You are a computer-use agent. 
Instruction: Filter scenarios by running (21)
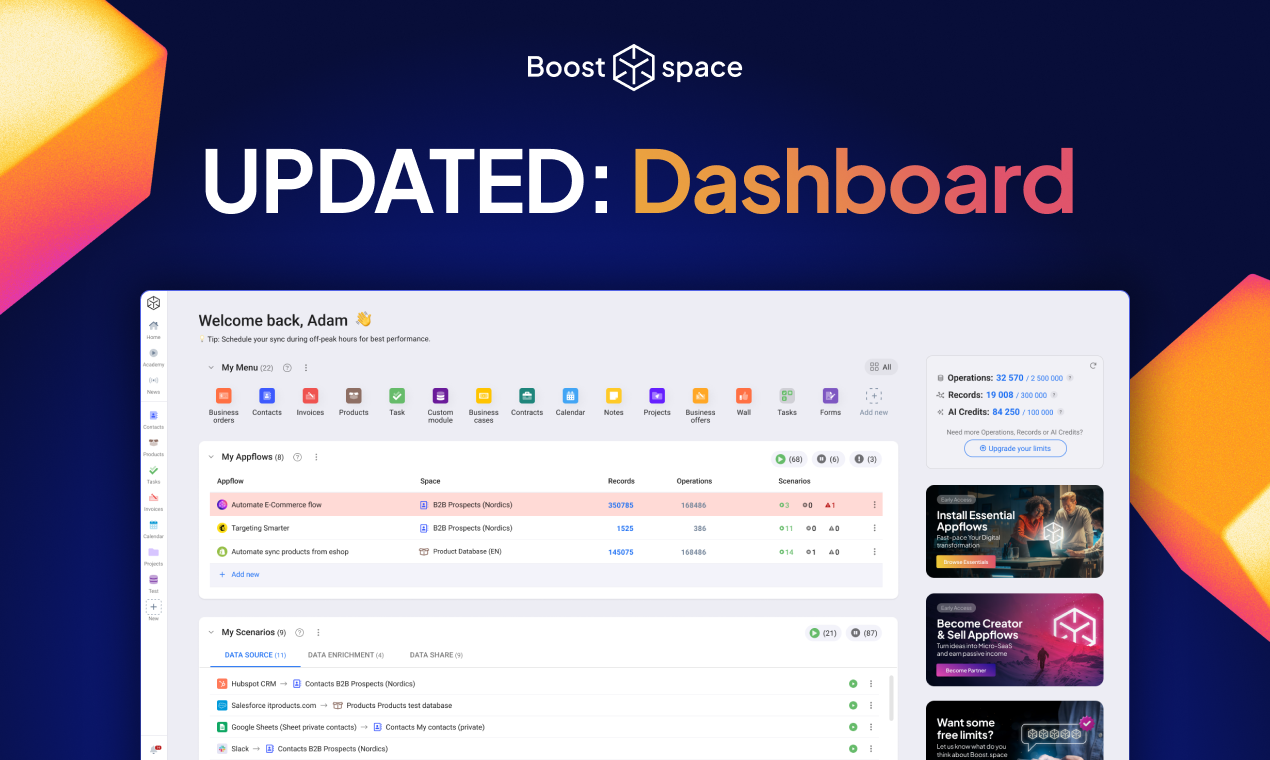[823, 633]
